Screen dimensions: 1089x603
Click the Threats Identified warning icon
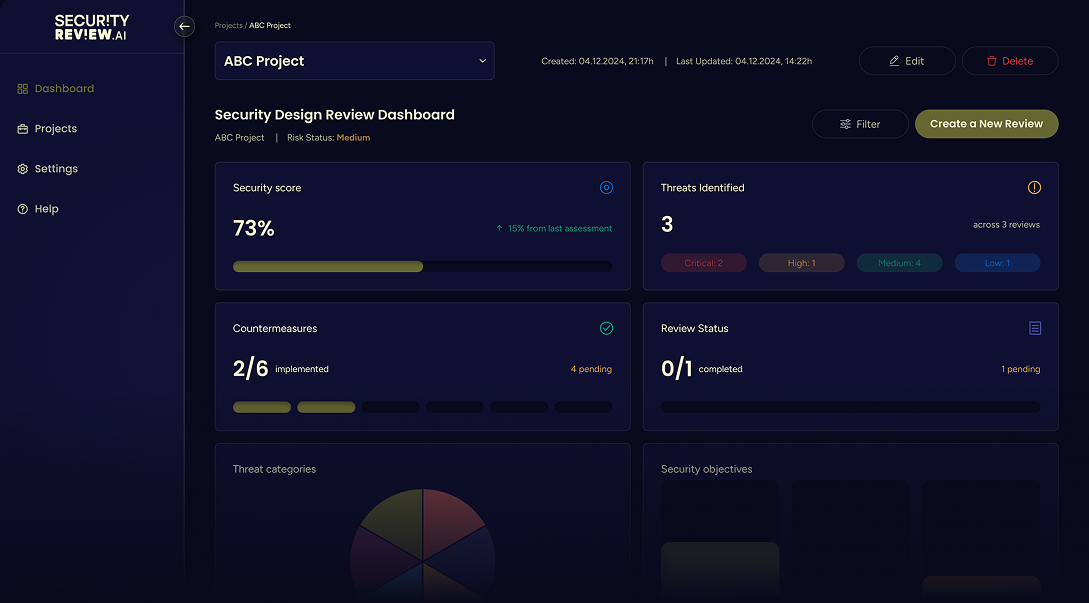pos(1034,188)
